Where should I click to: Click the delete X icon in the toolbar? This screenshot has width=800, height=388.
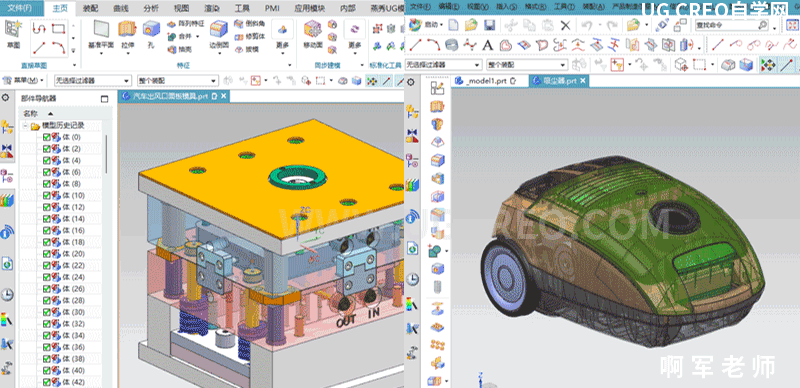pos(565,25)
